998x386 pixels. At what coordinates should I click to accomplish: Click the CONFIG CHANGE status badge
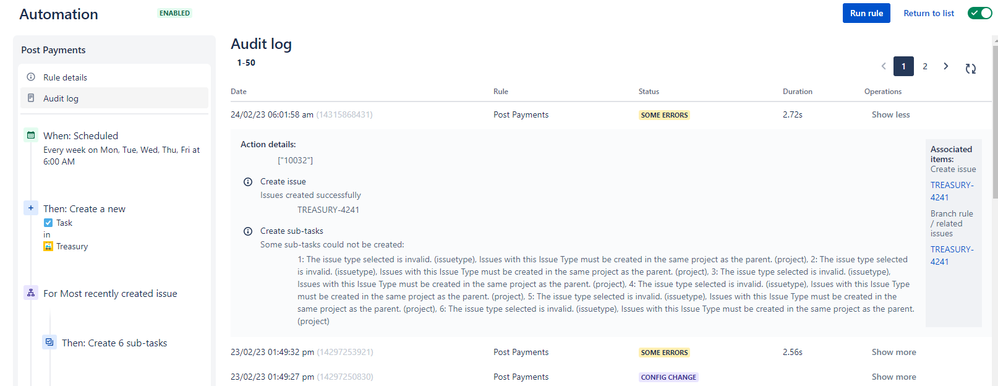(x=668, y=376)
